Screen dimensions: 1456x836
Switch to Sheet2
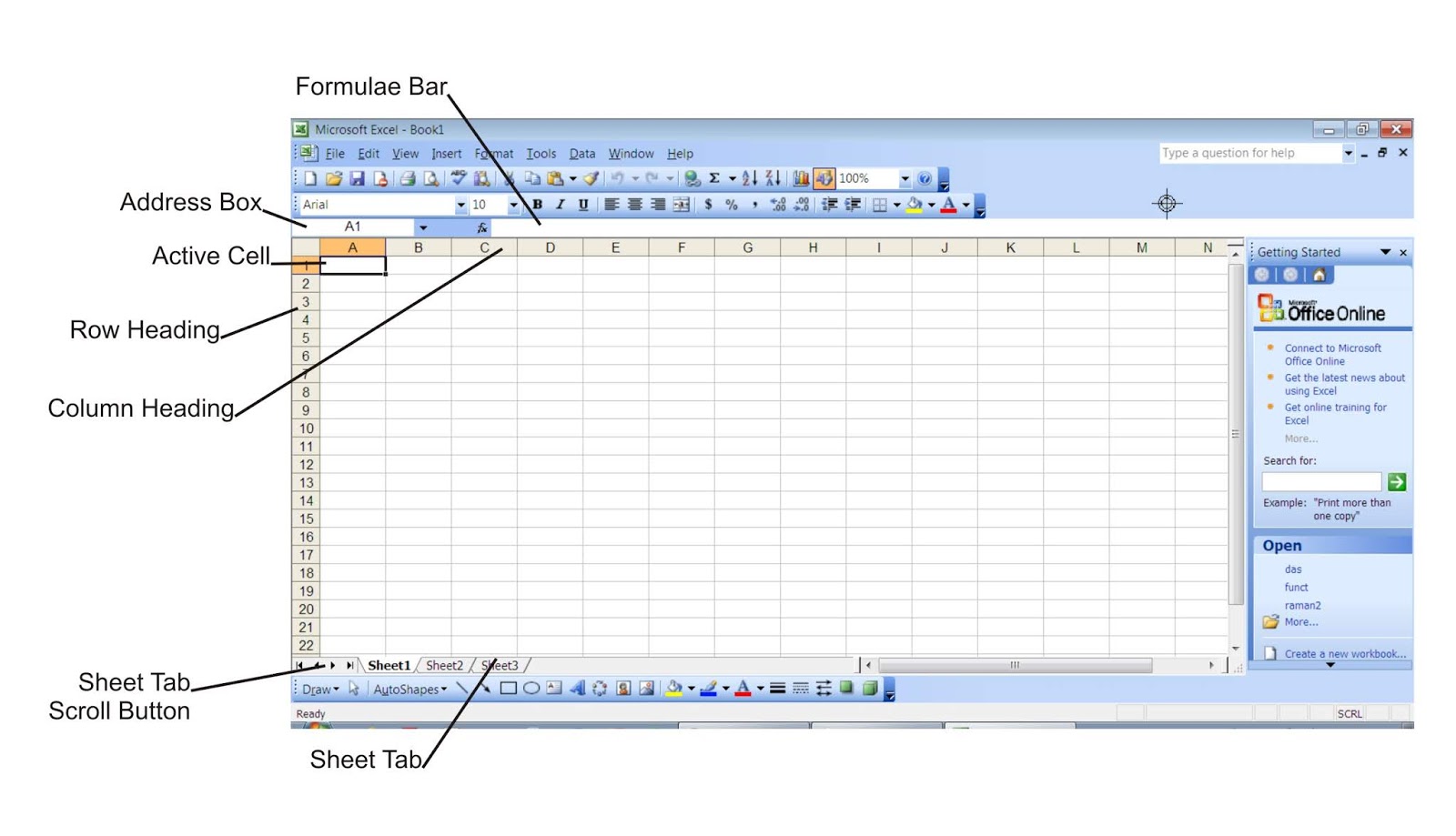(x=443, y=665)
